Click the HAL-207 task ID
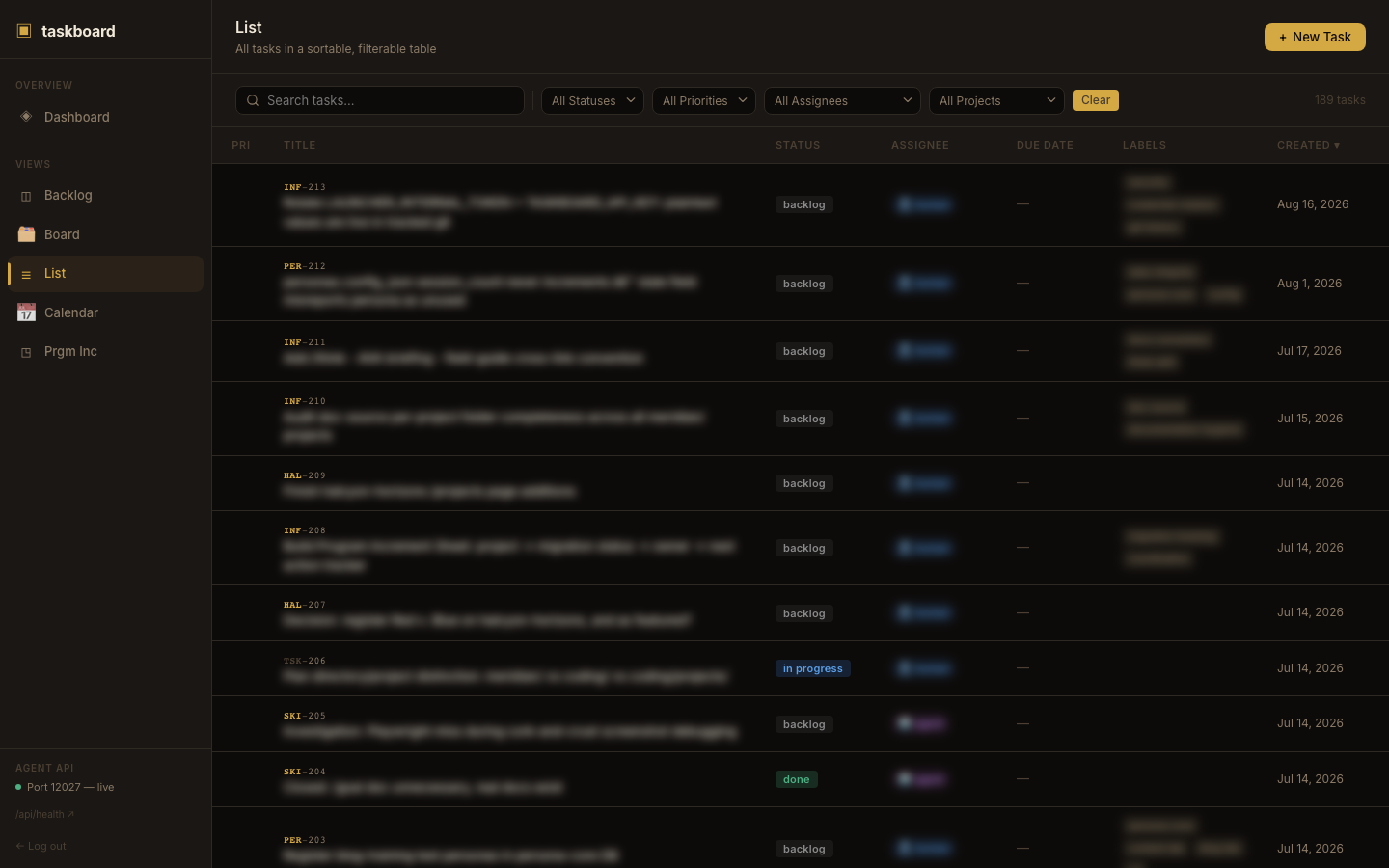This screenshot has width=1389, height=868. [x=305, y=605]
